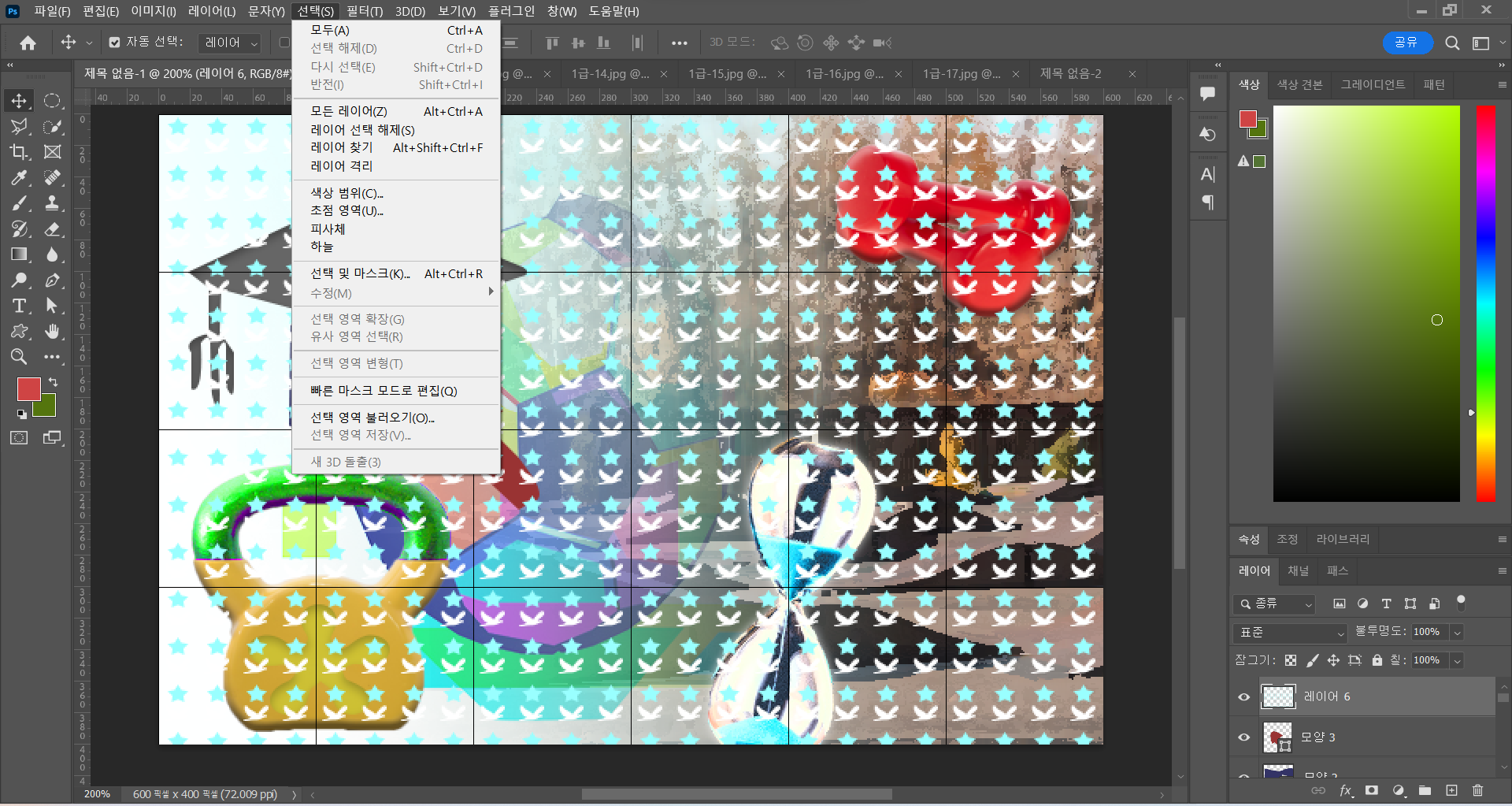Click the 공유 share button
The width and height of the screenshot is (1512, 806).
(x=1406, y=43)
